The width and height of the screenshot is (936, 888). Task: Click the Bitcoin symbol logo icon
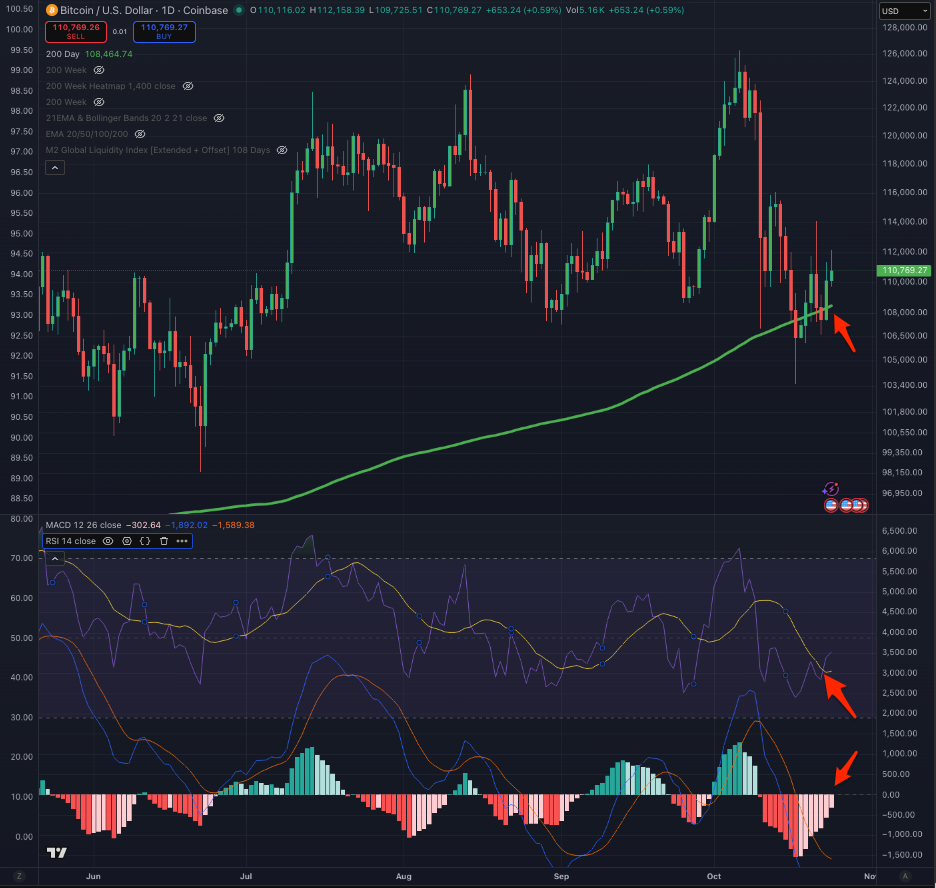52,10
